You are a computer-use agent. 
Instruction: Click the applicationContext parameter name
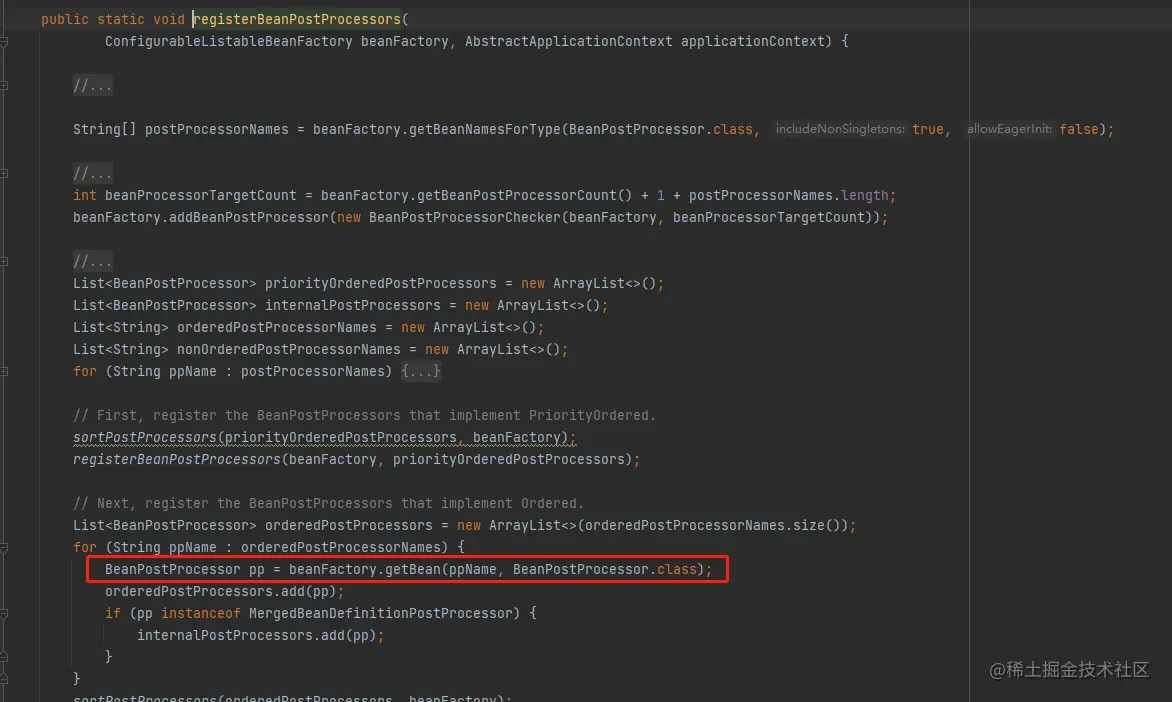click(753, 41)
